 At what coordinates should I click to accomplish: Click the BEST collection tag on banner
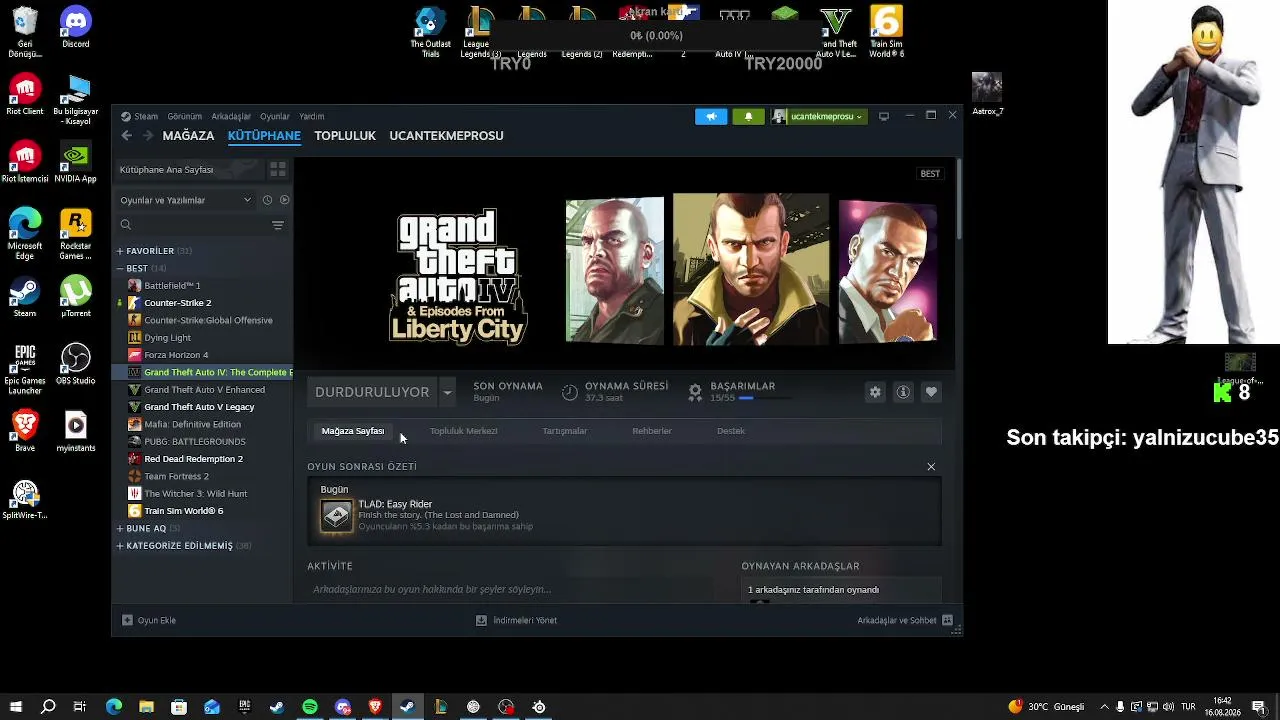930,174
